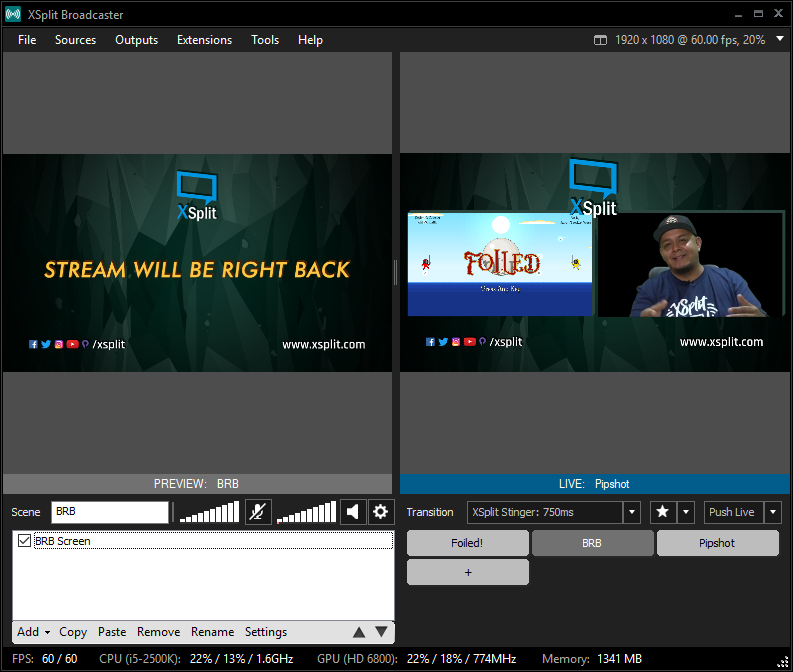Click the GPU usage status readout
793x672 pixels.
tap(417, 659)
